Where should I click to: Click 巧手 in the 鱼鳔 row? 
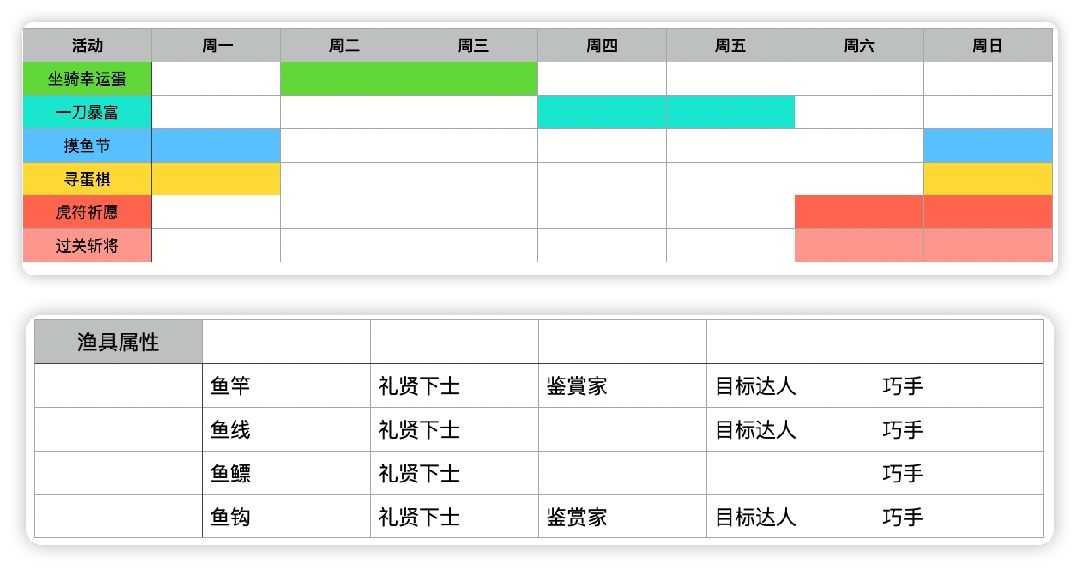tap(902, 473)
